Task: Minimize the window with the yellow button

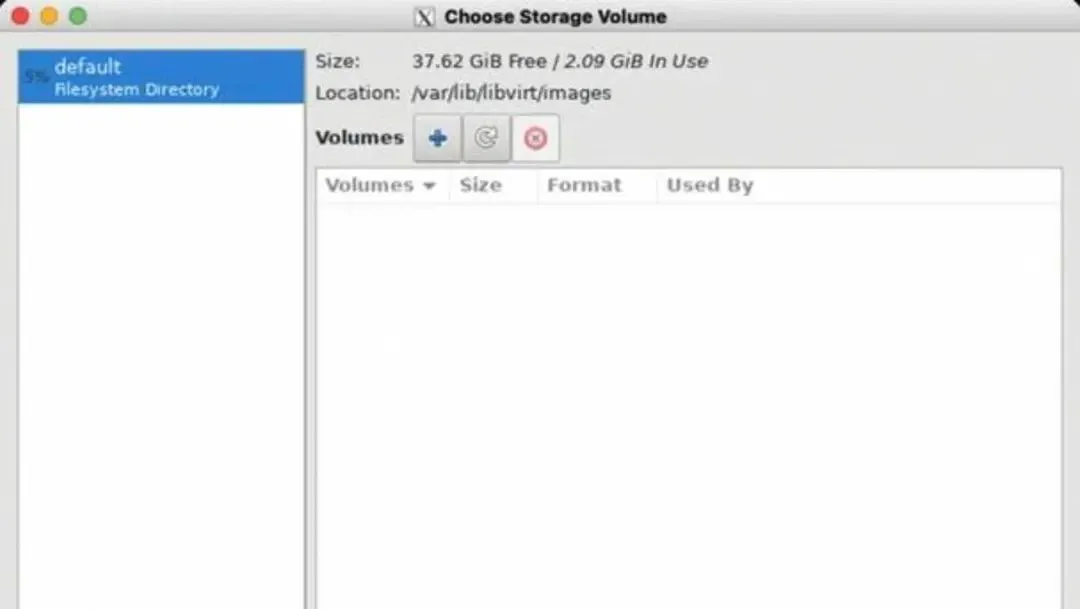Action: click(x=49, y=16)
